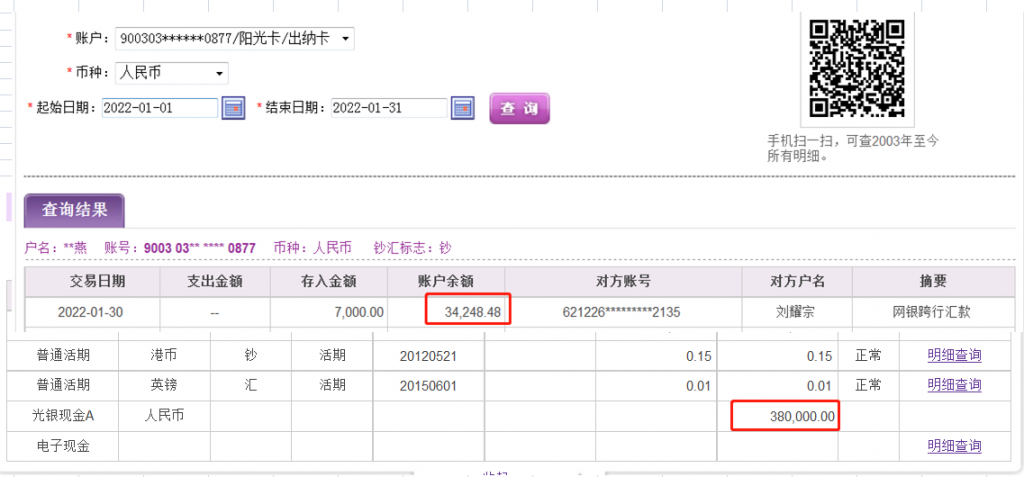Click the 摘要 column header
Viewport: 1024px width, 477px height.
(932, 282)
